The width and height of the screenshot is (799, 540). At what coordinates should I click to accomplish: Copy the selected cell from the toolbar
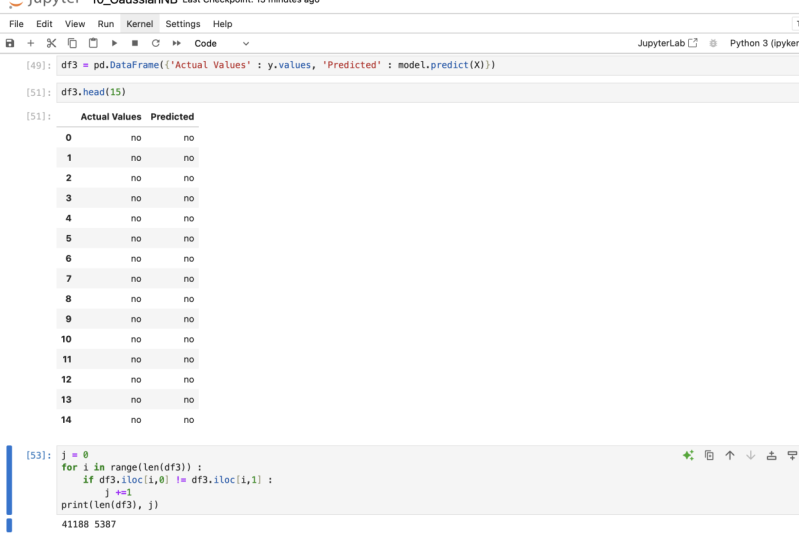[x=72, y=43]
